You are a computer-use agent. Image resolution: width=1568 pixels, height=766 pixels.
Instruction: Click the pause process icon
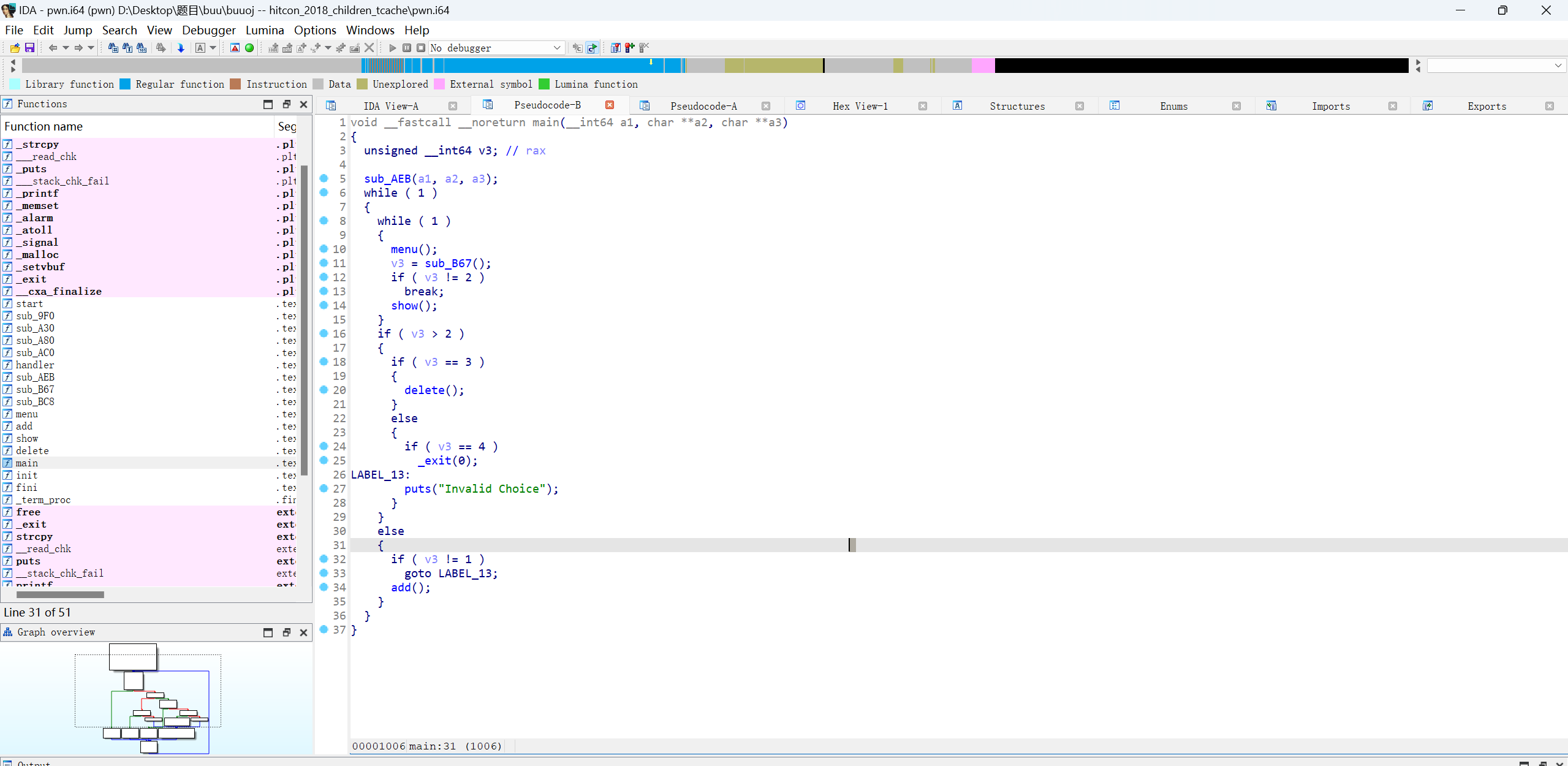407,48
